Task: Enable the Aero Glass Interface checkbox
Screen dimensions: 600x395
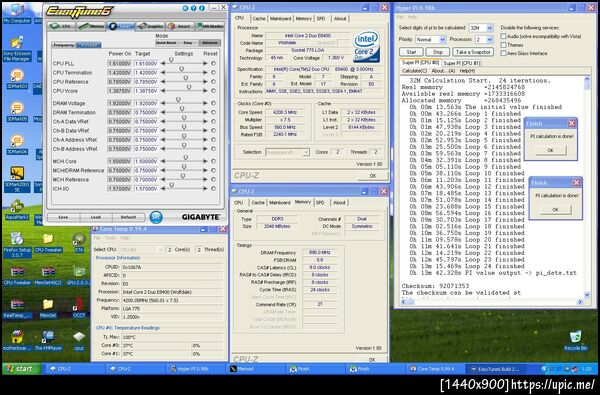Action: [504, 53]
